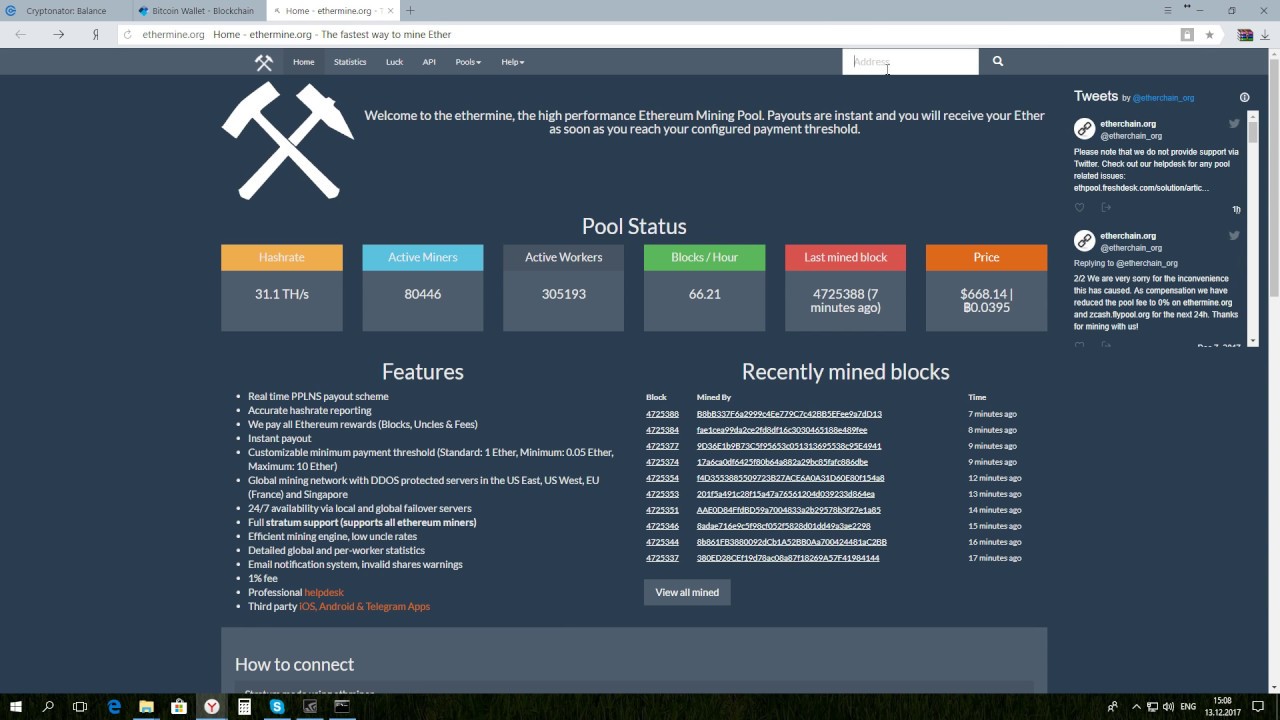Open the browser hamburger menu
Viewport: 1280px width, 720px height.
click(1168, 10)
